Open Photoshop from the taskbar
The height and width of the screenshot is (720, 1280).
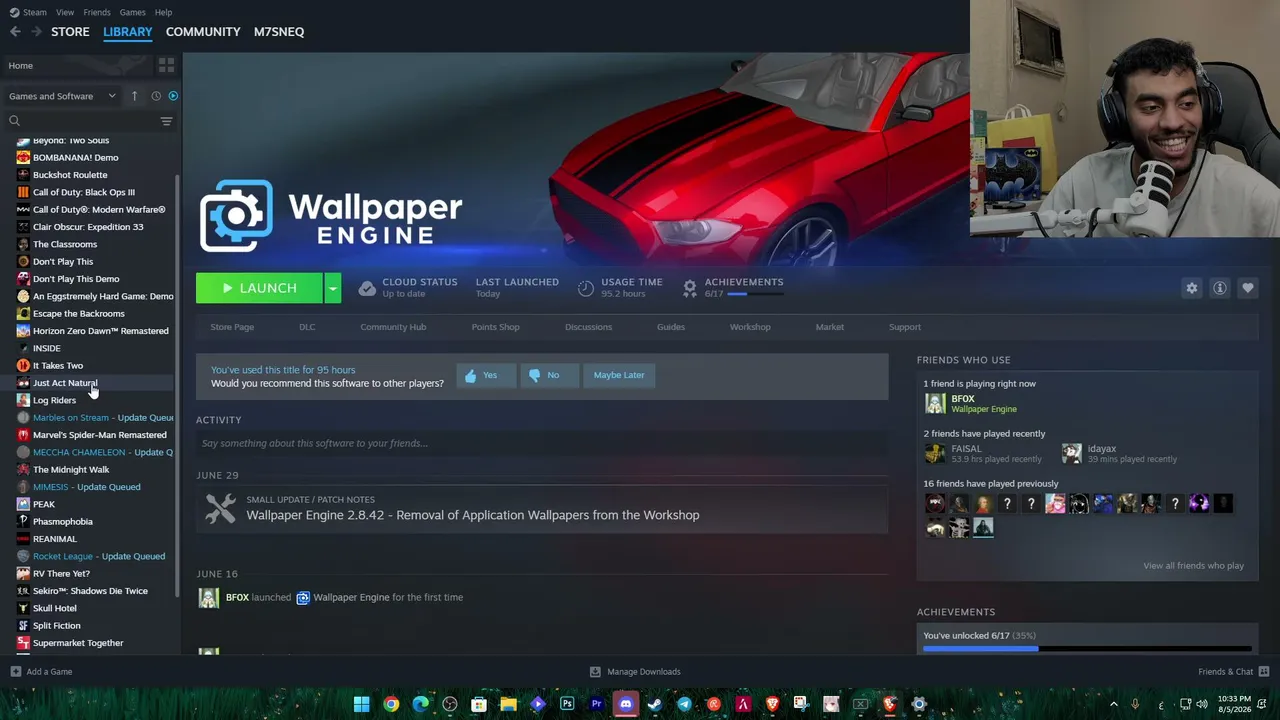click(567, 704)
